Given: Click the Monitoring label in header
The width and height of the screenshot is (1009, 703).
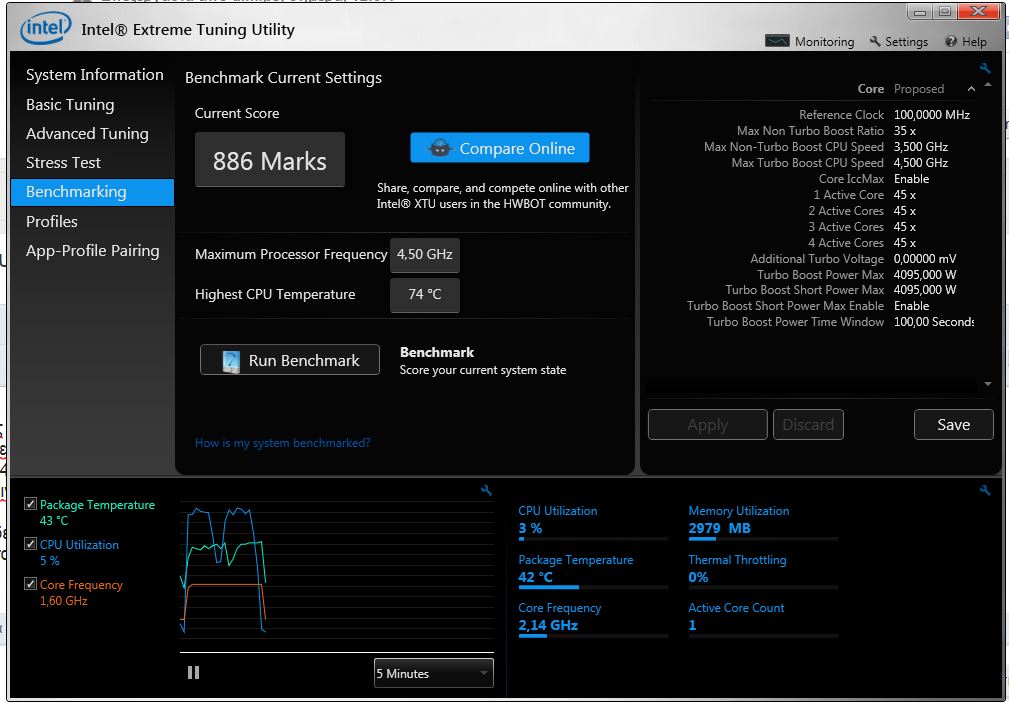Looking at the screenshot, I should [x=824, y=42].
